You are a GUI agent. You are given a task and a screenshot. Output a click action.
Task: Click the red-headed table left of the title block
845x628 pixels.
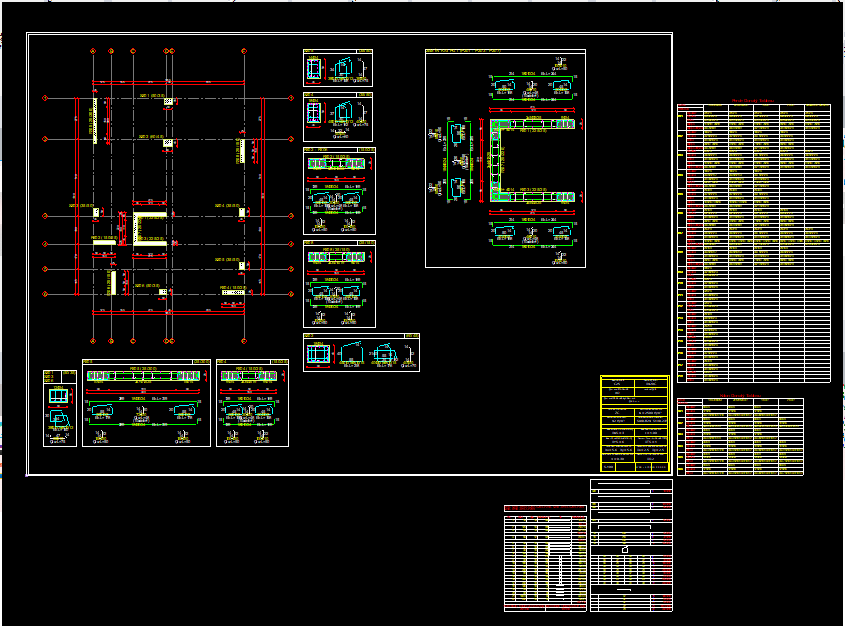tap(545, 558)
